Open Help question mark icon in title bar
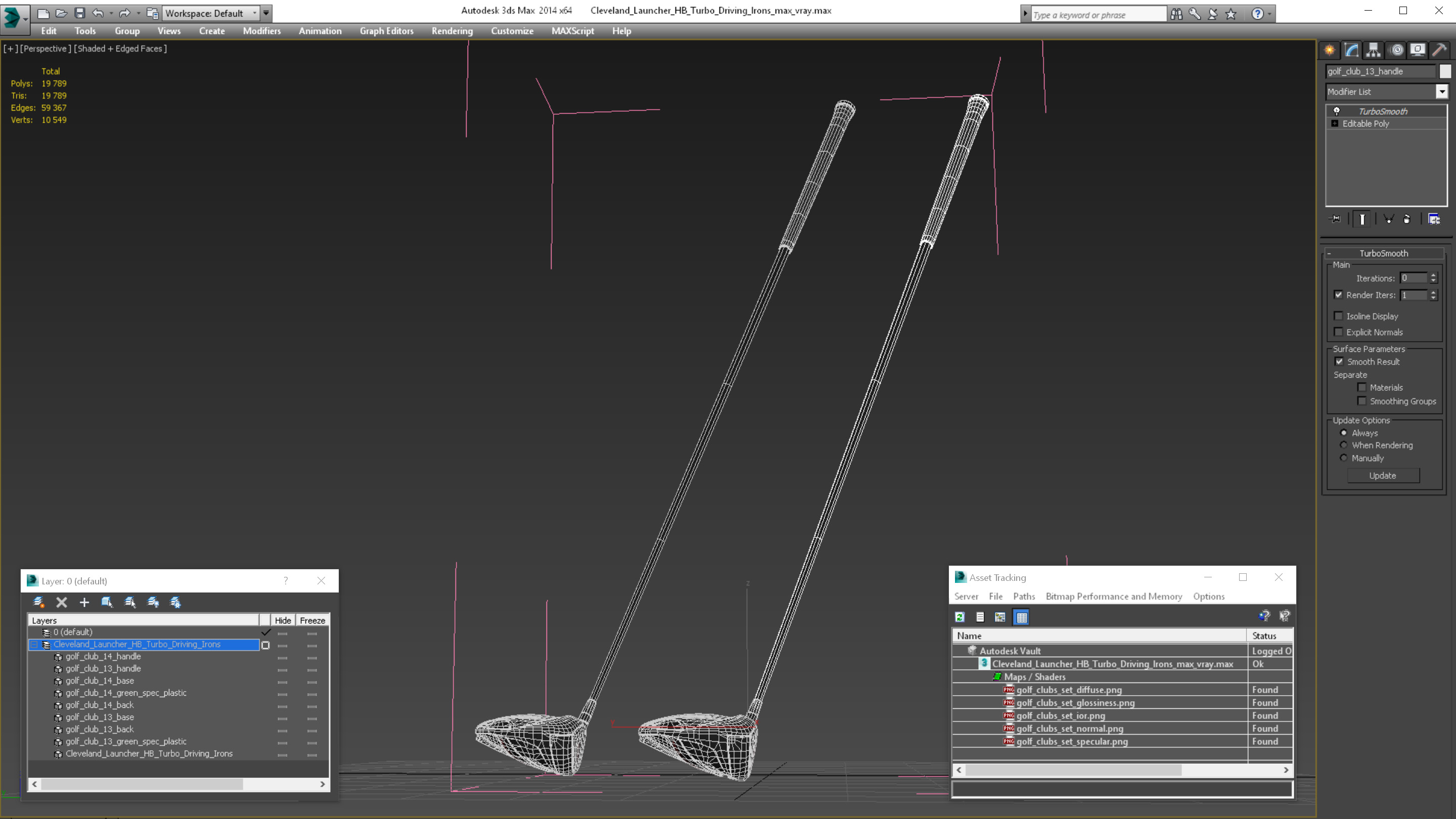The height and width of the screenshot is (819, 1456). (x=1258, y=14)
